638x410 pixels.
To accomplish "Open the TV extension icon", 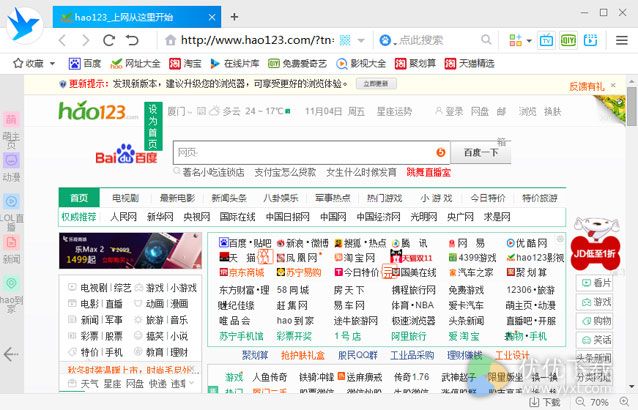I will click(546, 40).
